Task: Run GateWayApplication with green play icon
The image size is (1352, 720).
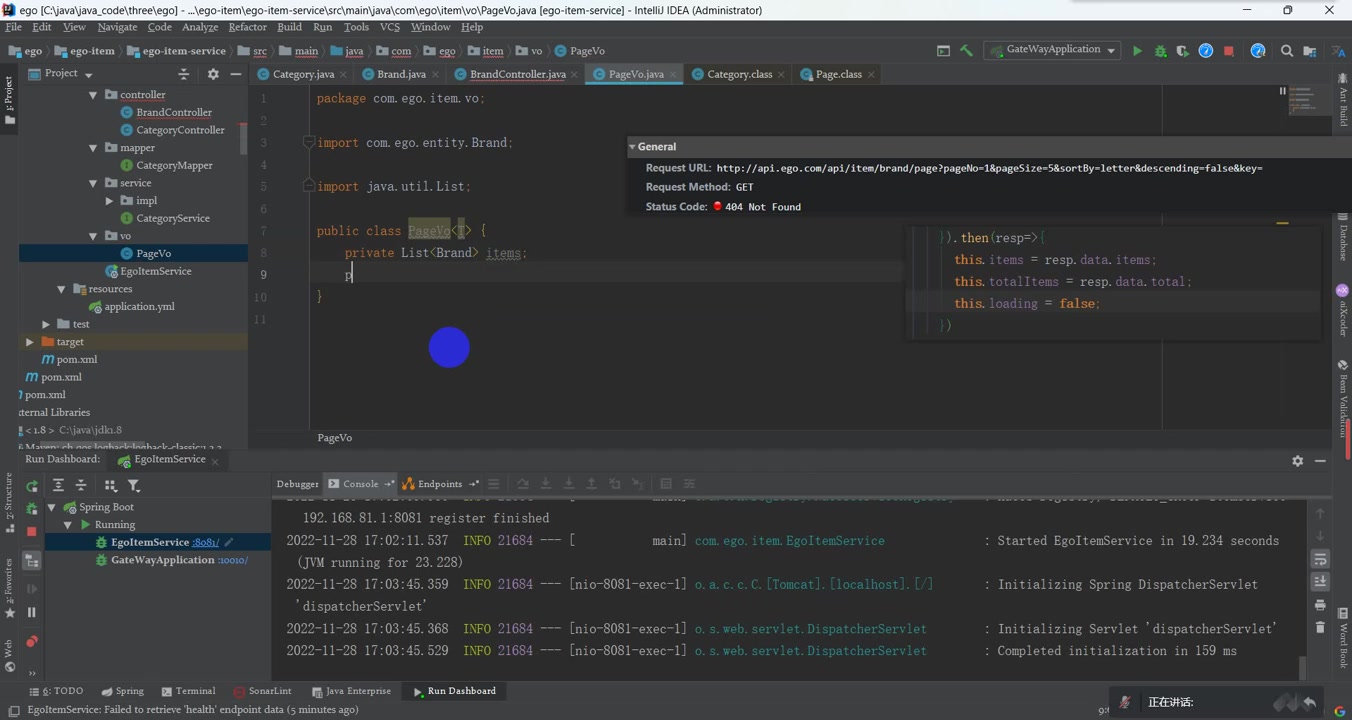Action: click(x=1137, y=51)
